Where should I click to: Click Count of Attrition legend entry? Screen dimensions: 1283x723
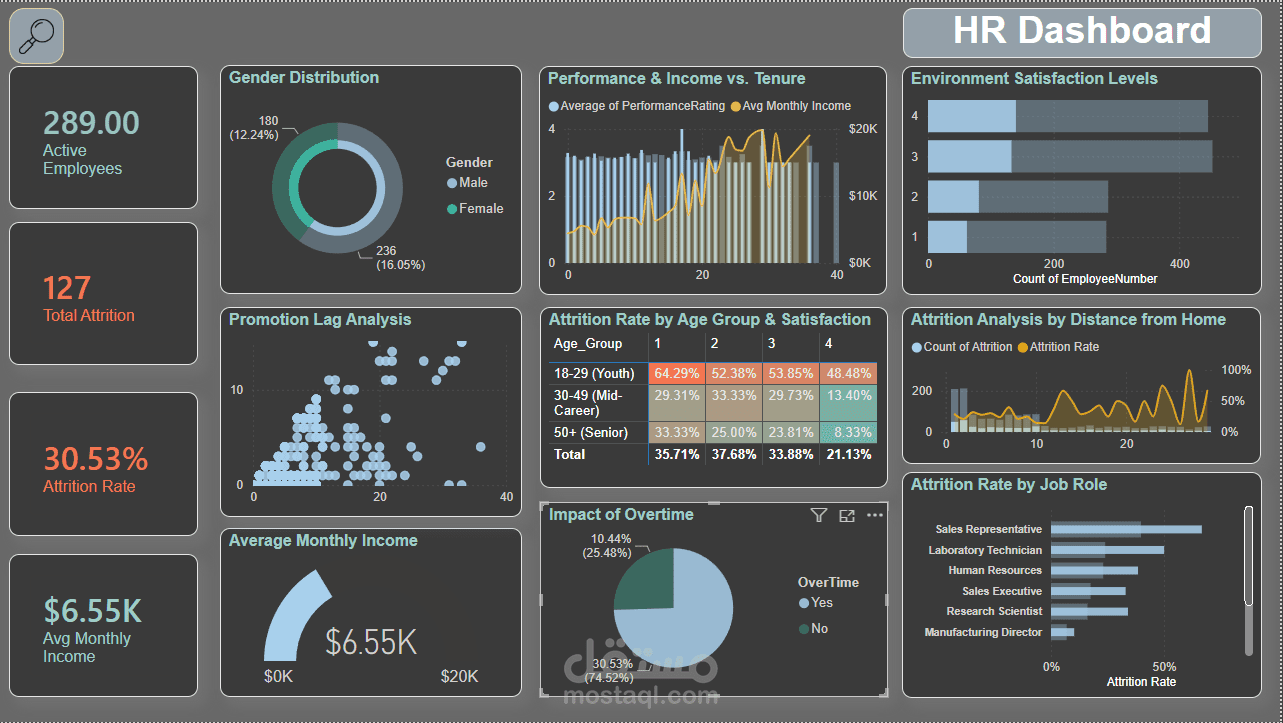coord(961,347)
